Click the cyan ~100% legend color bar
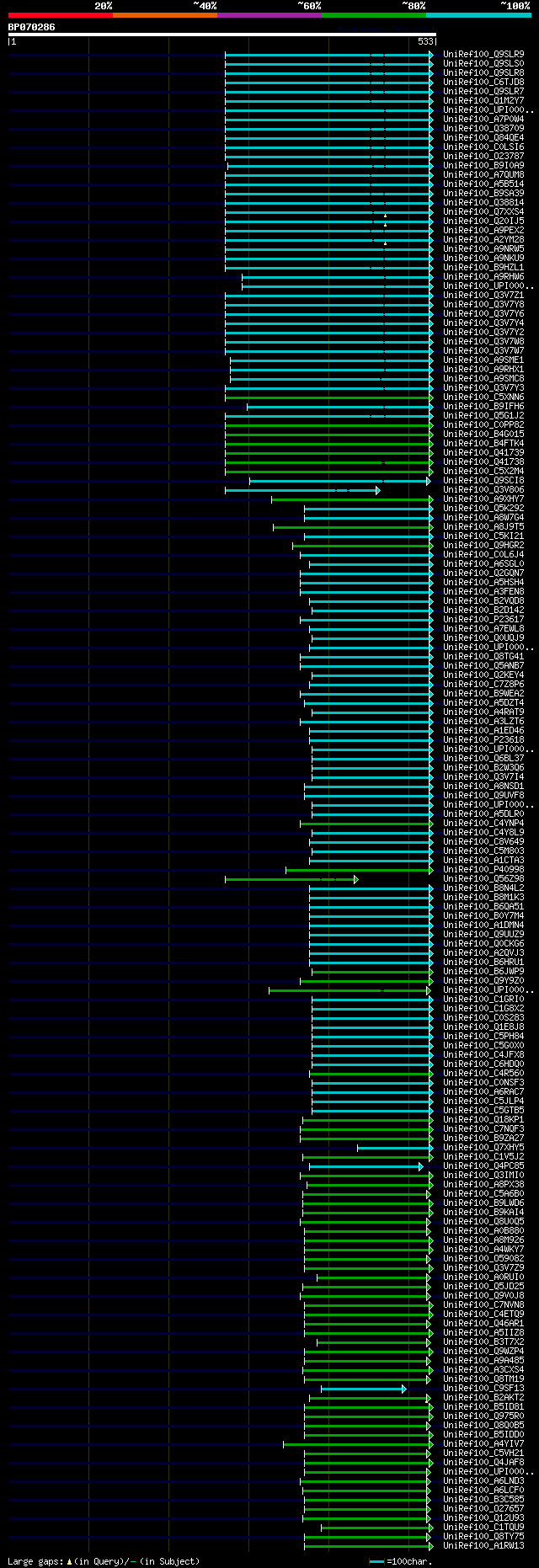Viewport: 539px width, 1568px height. (478, 15)
